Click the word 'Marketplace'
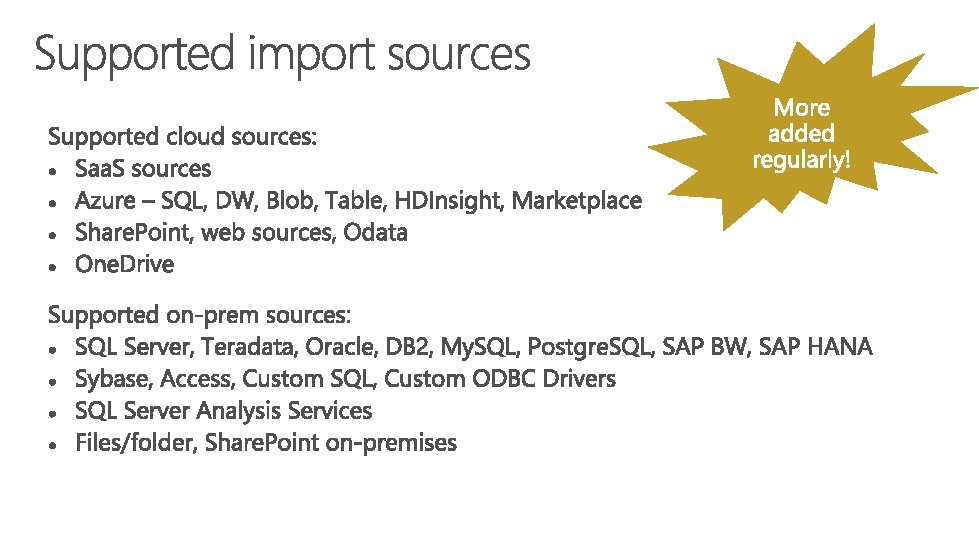Image resolution: width=979 pixels, height=551 pixels. pyautogui.click(x=577, y=200)
